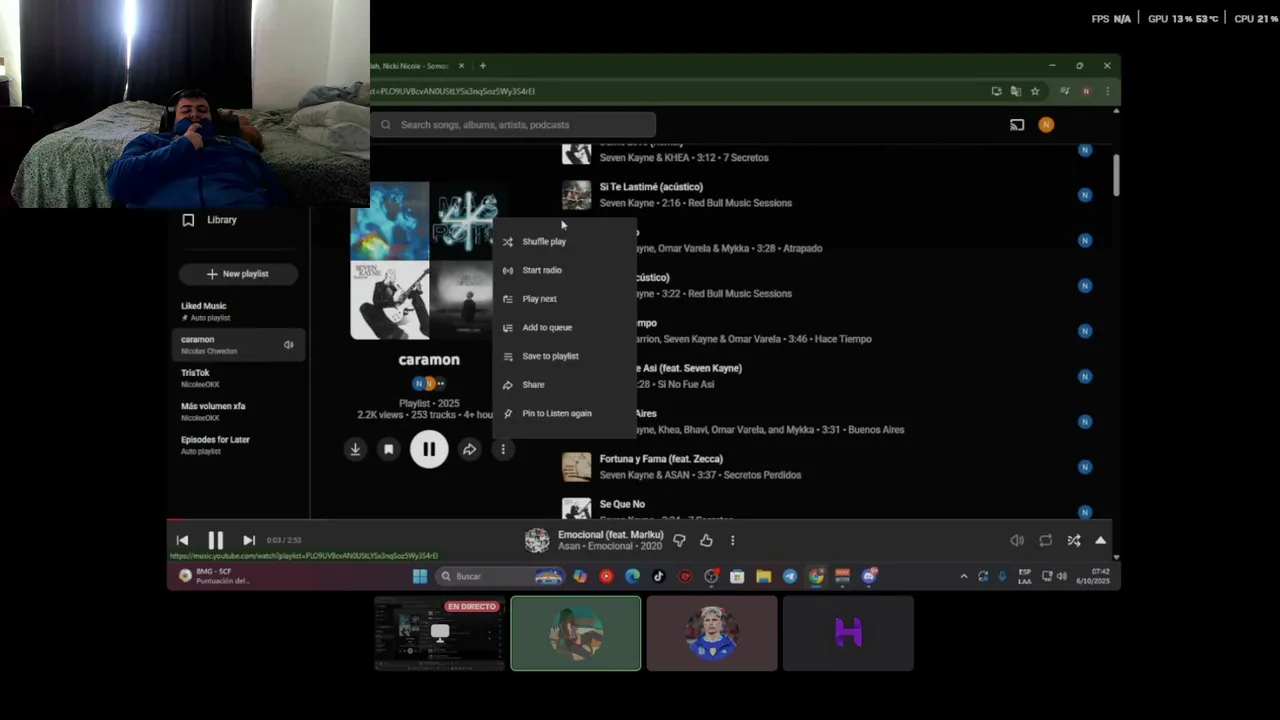Screen dimensions: 1280x720
Task: Download the caramon playlist
Action: tap(355, 449)
